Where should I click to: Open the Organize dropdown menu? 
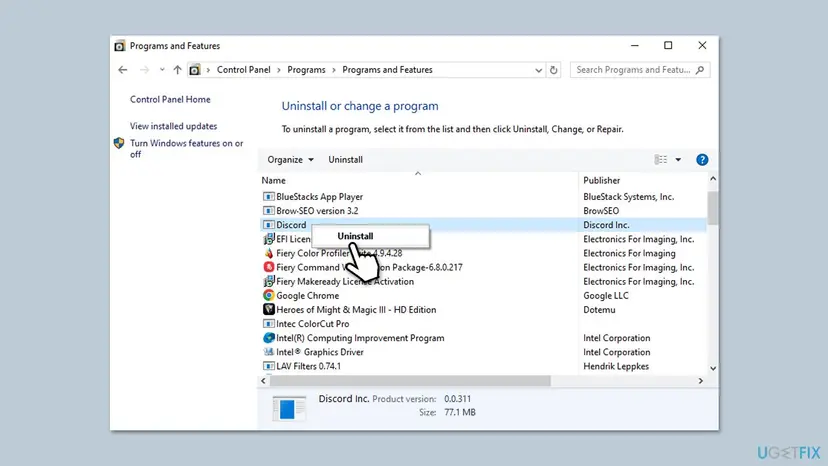tap(290, 160)
